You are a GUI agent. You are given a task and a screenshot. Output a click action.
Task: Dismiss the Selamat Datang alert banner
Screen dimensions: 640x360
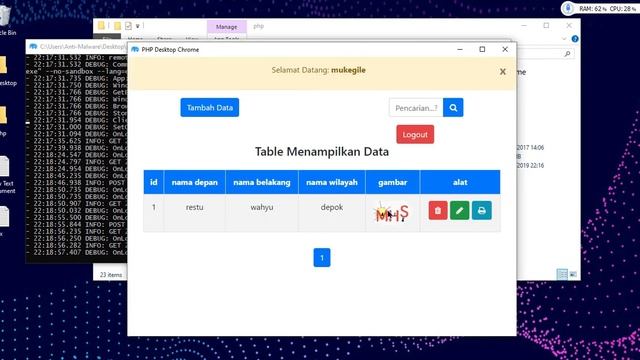(503, 72)
